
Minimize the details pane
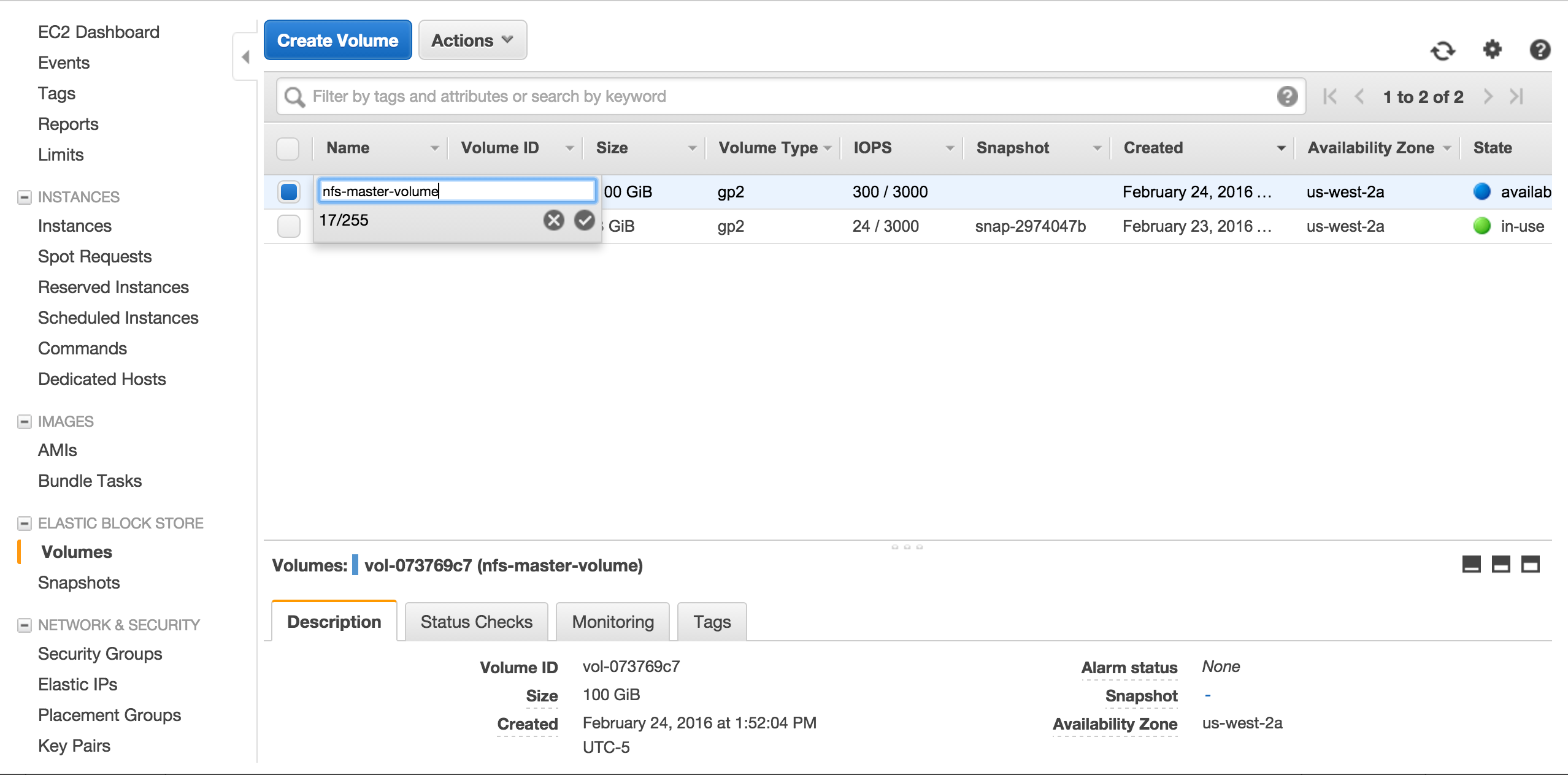coord(1472,564)
